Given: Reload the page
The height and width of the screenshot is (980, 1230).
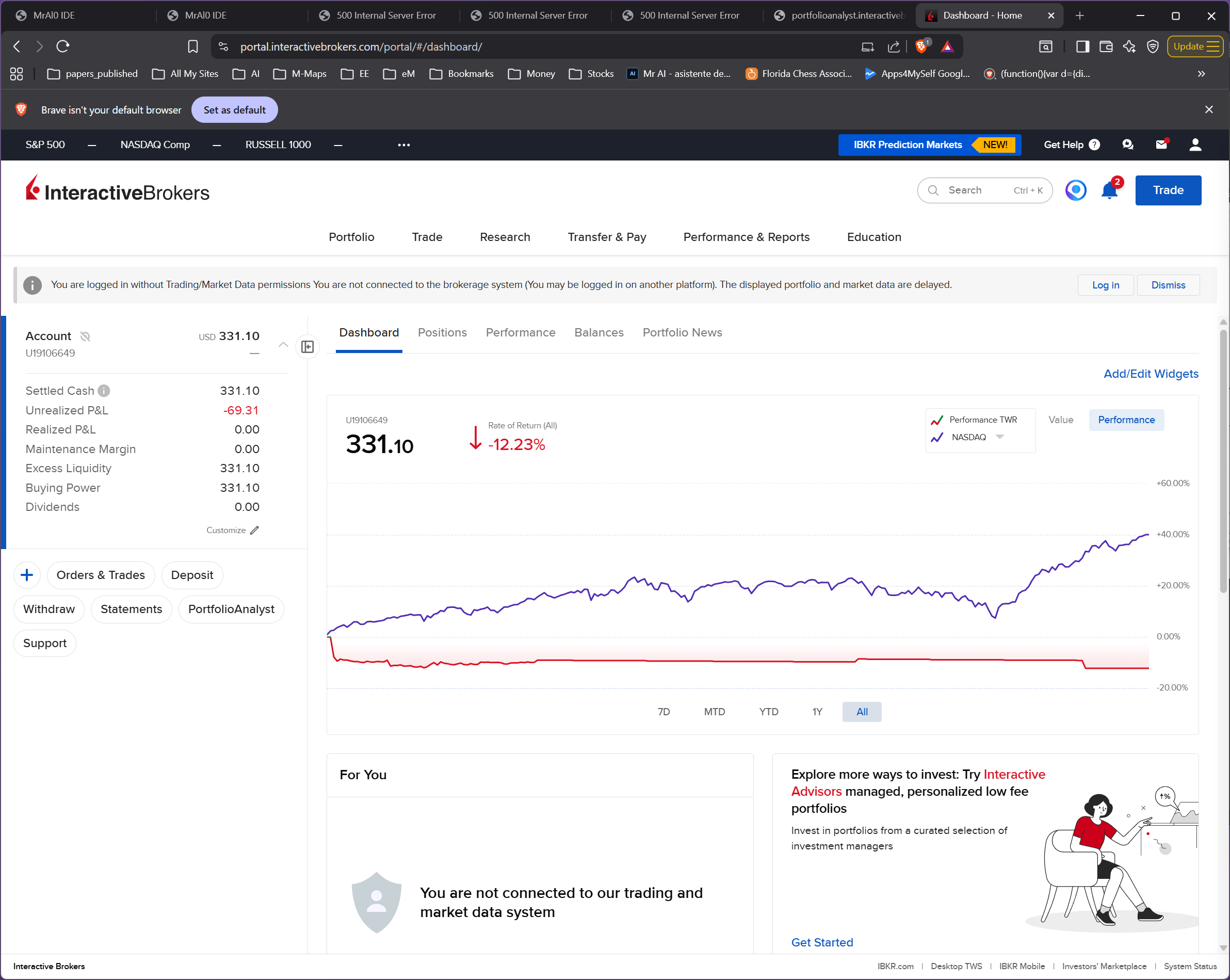Looking at the screenshot, I should click(x=63, y=46).
